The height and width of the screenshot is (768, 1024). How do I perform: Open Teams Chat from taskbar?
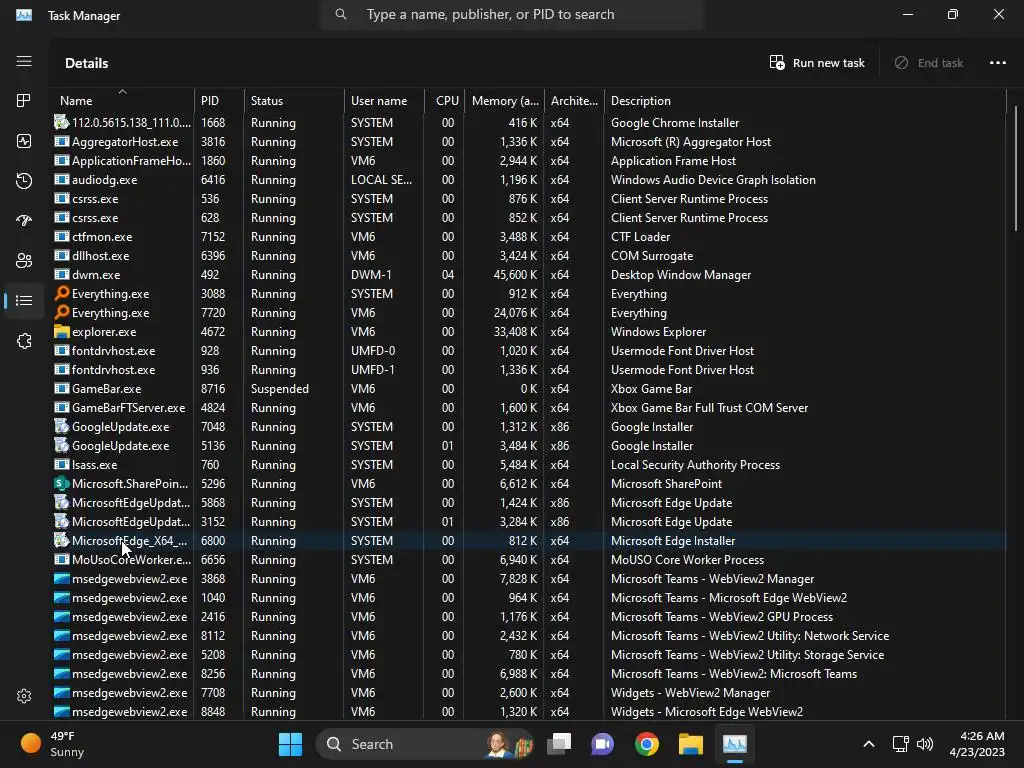point(602,744)
